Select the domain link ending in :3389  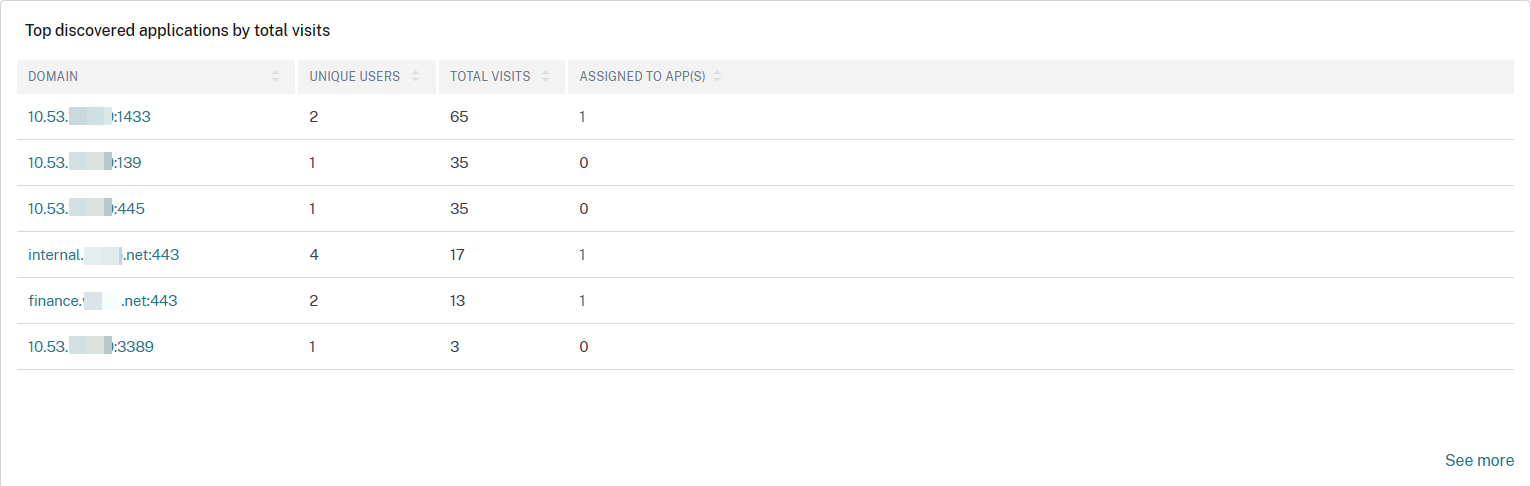[90, 347]
